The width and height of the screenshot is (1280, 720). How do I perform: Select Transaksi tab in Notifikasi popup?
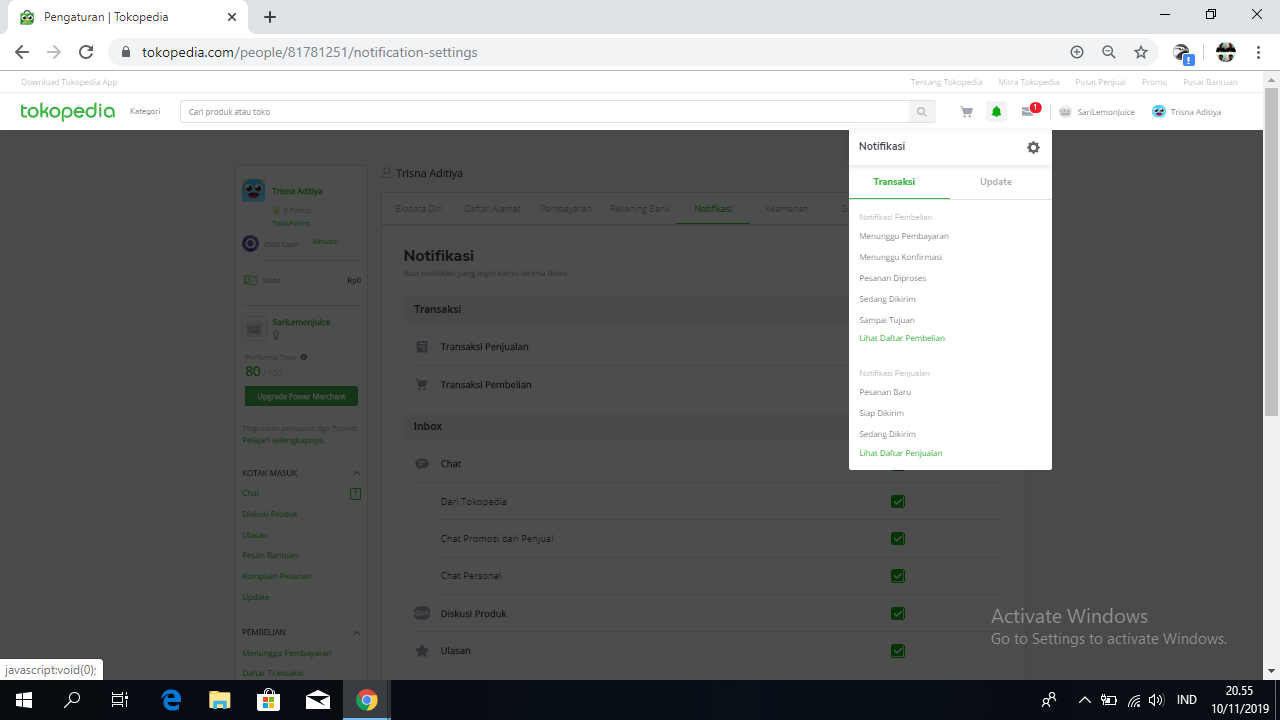click(x=894, y=182)
